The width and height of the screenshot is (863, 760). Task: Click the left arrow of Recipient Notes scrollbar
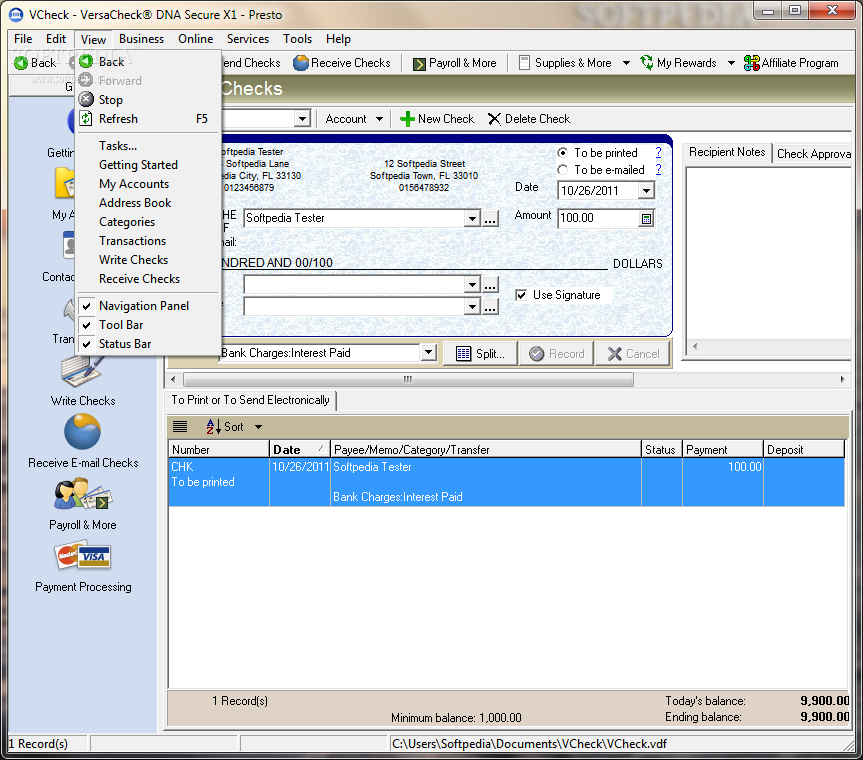[695, 346]
